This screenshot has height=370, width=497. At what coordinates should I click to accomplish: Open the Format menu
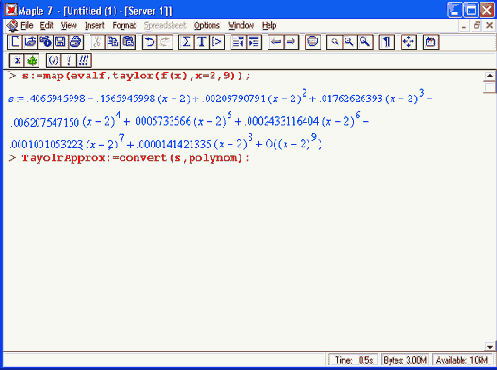point(124,26)
